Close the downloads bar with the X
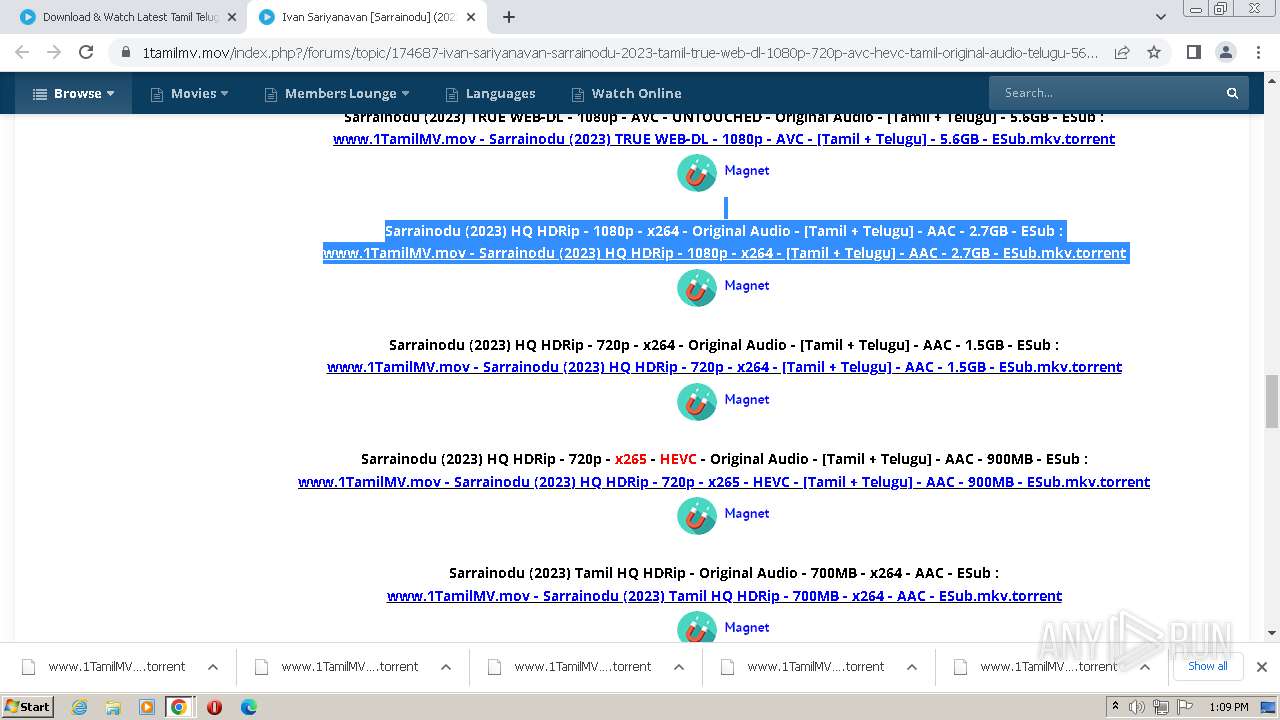The height and width of the screenshot is (720, 1280). click(1261, 666)
